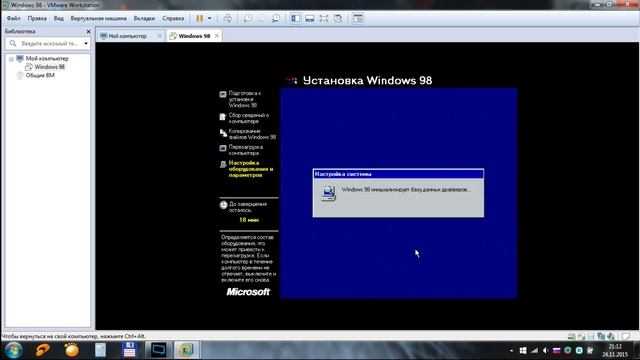Click the '18 мин' remaining time text
Viewport: 640px width, 360px height.
click(249, 220)
